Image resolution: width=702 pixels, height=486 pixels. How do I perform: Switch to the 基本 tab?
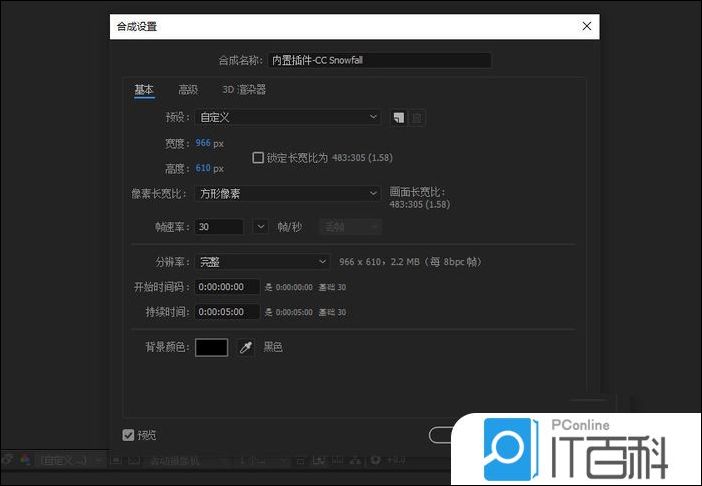(x=144, y=90)
